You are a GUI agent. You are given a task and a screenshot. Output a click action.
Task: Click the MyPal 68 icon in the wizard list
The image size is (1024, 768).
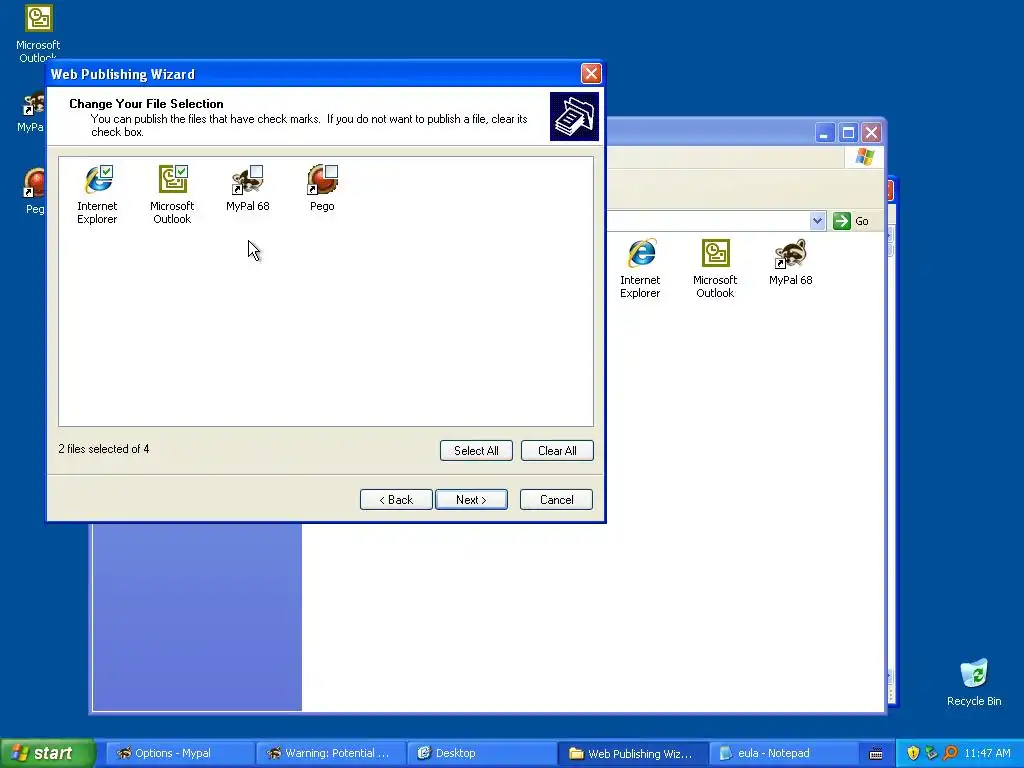[248, 180]
